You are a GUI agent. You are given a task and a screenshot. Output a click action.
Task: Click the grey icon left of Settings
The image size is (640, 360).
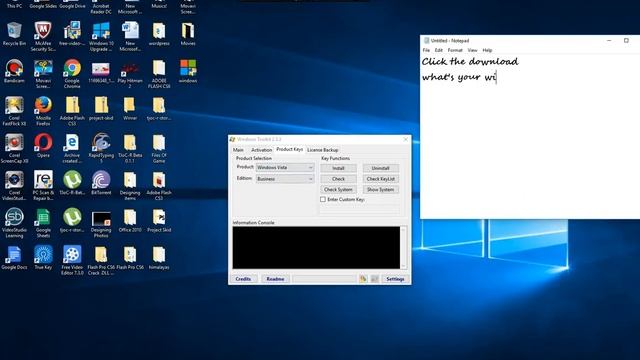coord(374,279)
